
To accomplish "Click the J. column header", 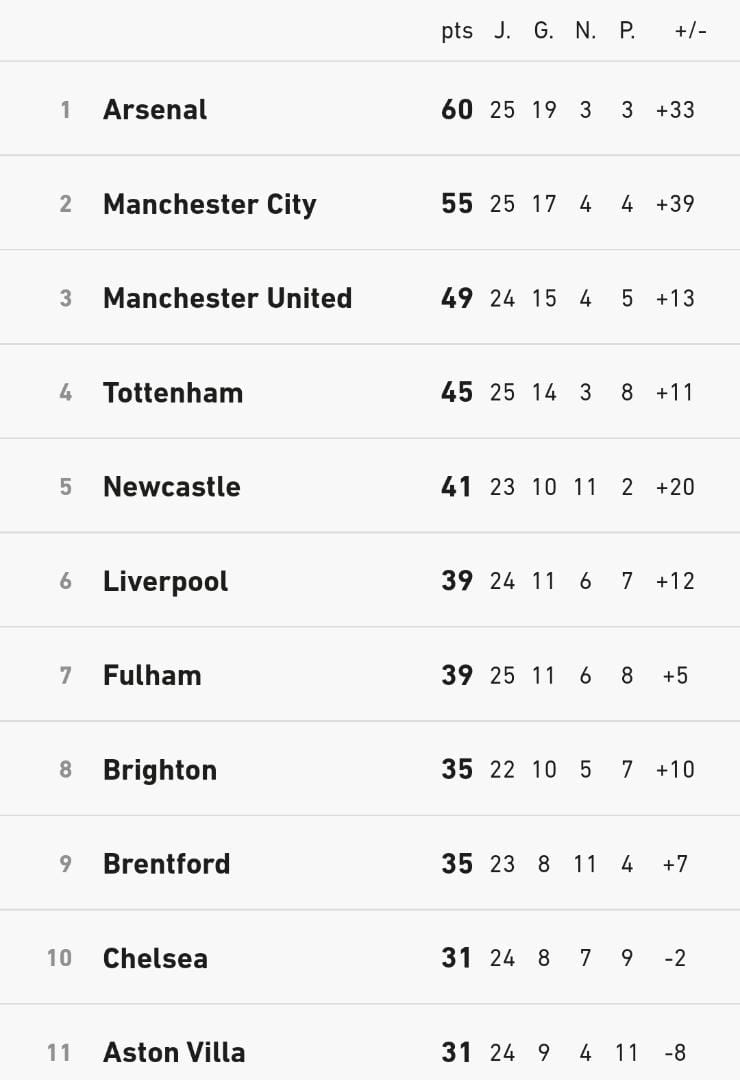I will click(x=502, y=31).
